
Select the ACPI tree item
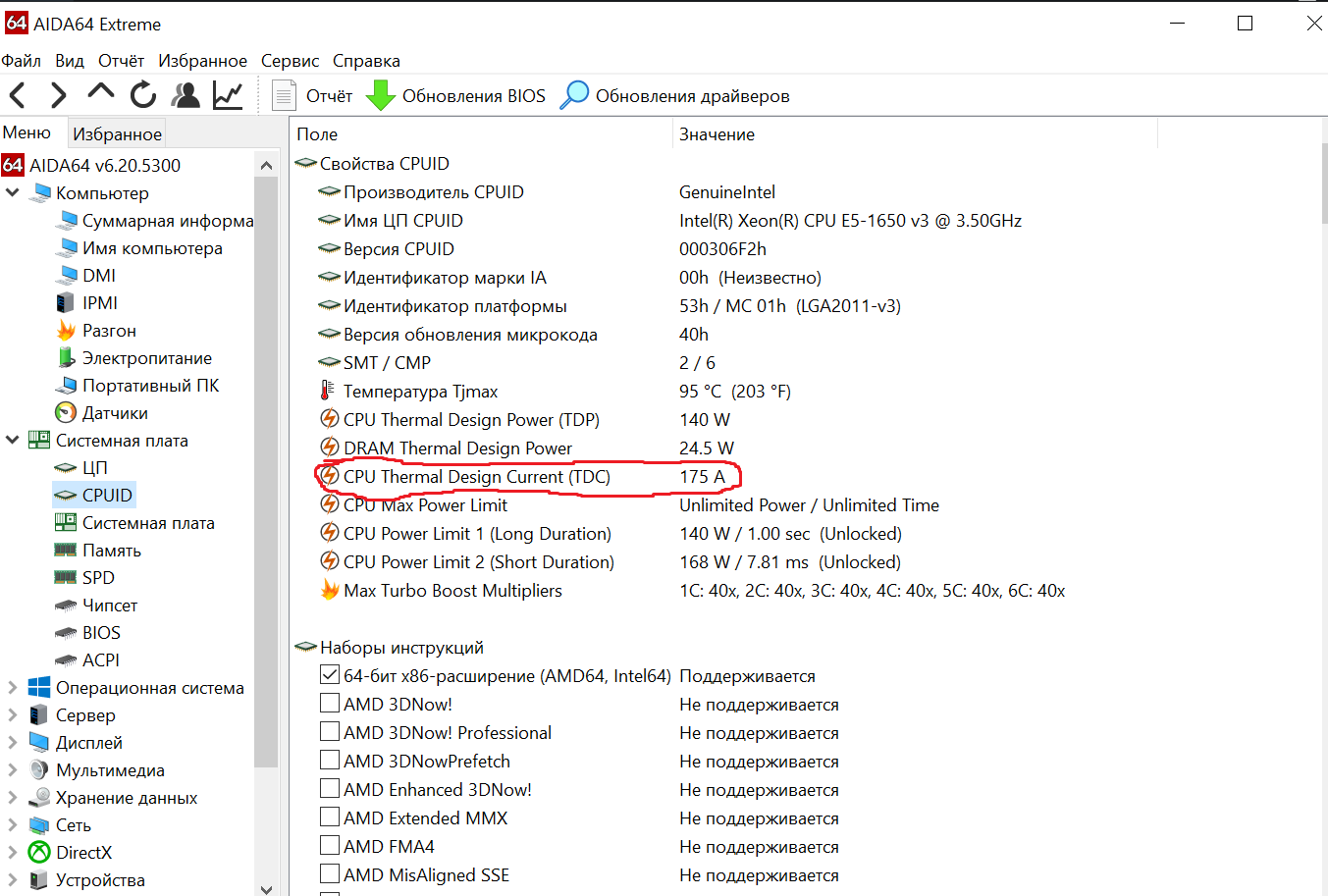point(101,660)
